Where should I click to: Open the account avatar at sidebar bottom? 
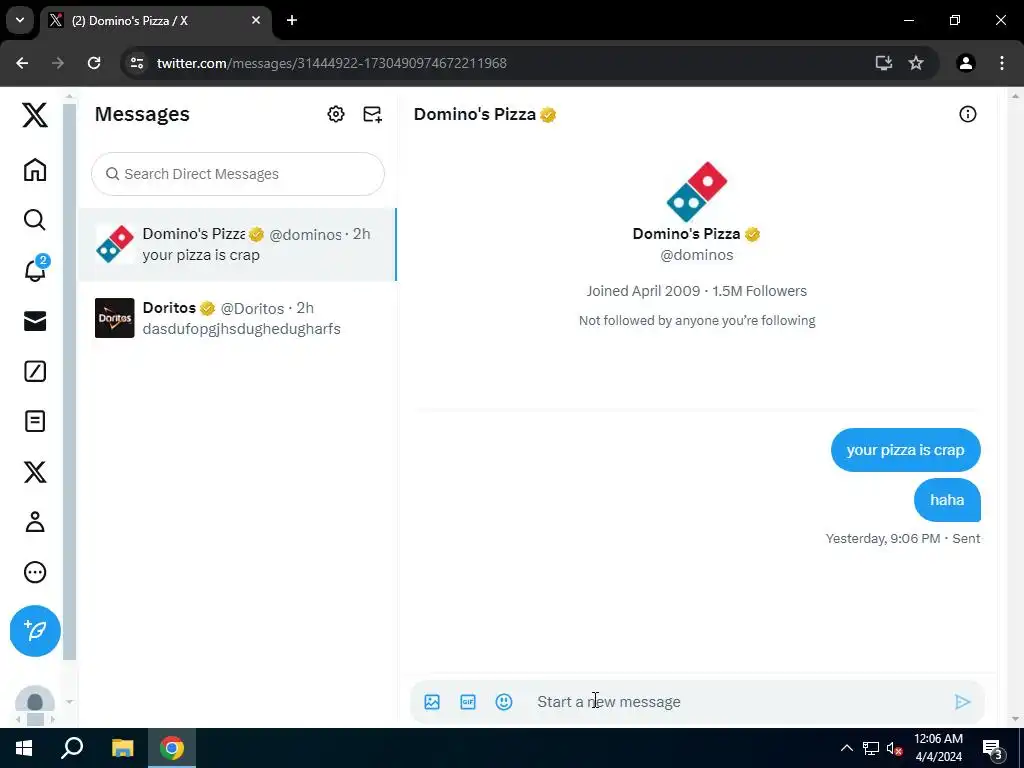point(35,702)
